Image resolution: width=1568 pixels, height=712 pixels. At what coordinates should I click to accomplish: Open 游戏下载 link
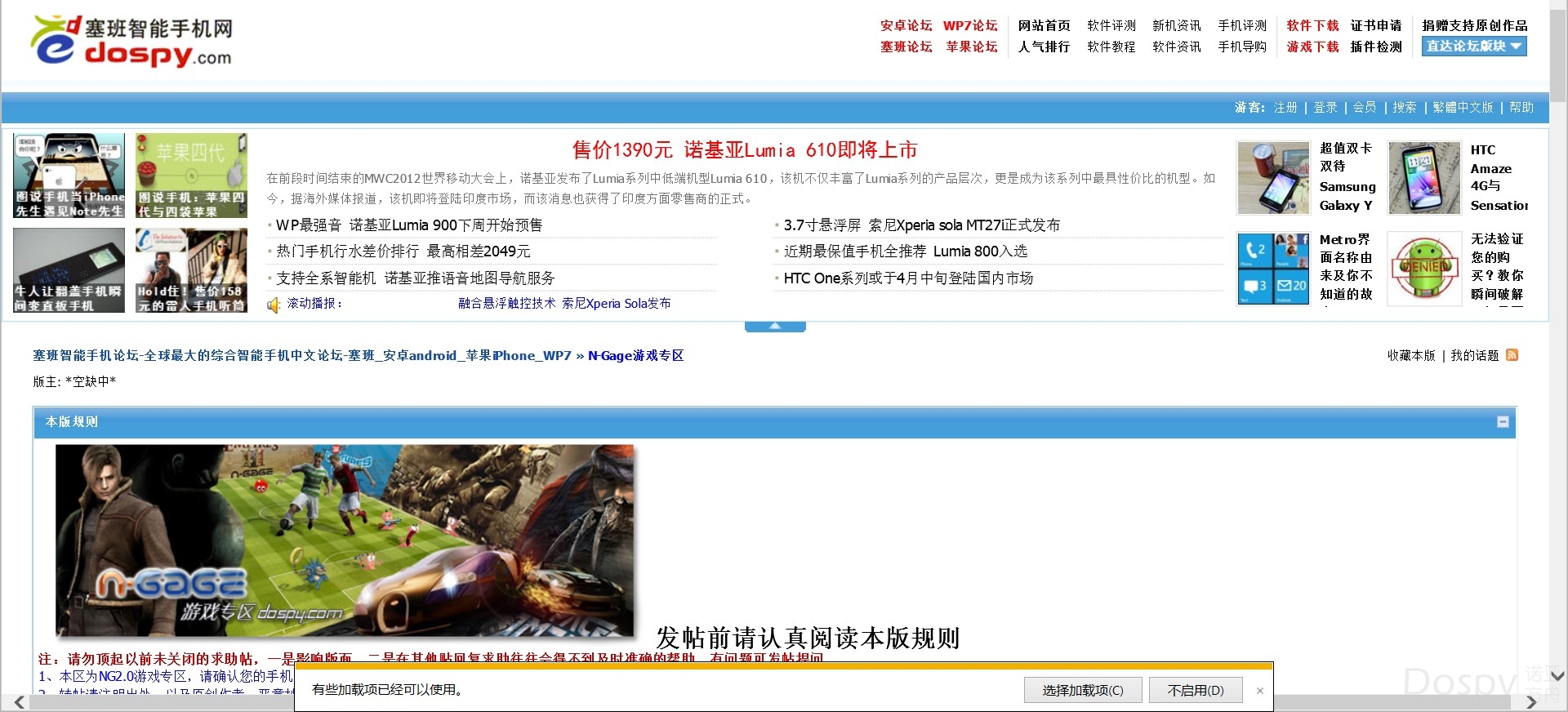pos(1312,47)
